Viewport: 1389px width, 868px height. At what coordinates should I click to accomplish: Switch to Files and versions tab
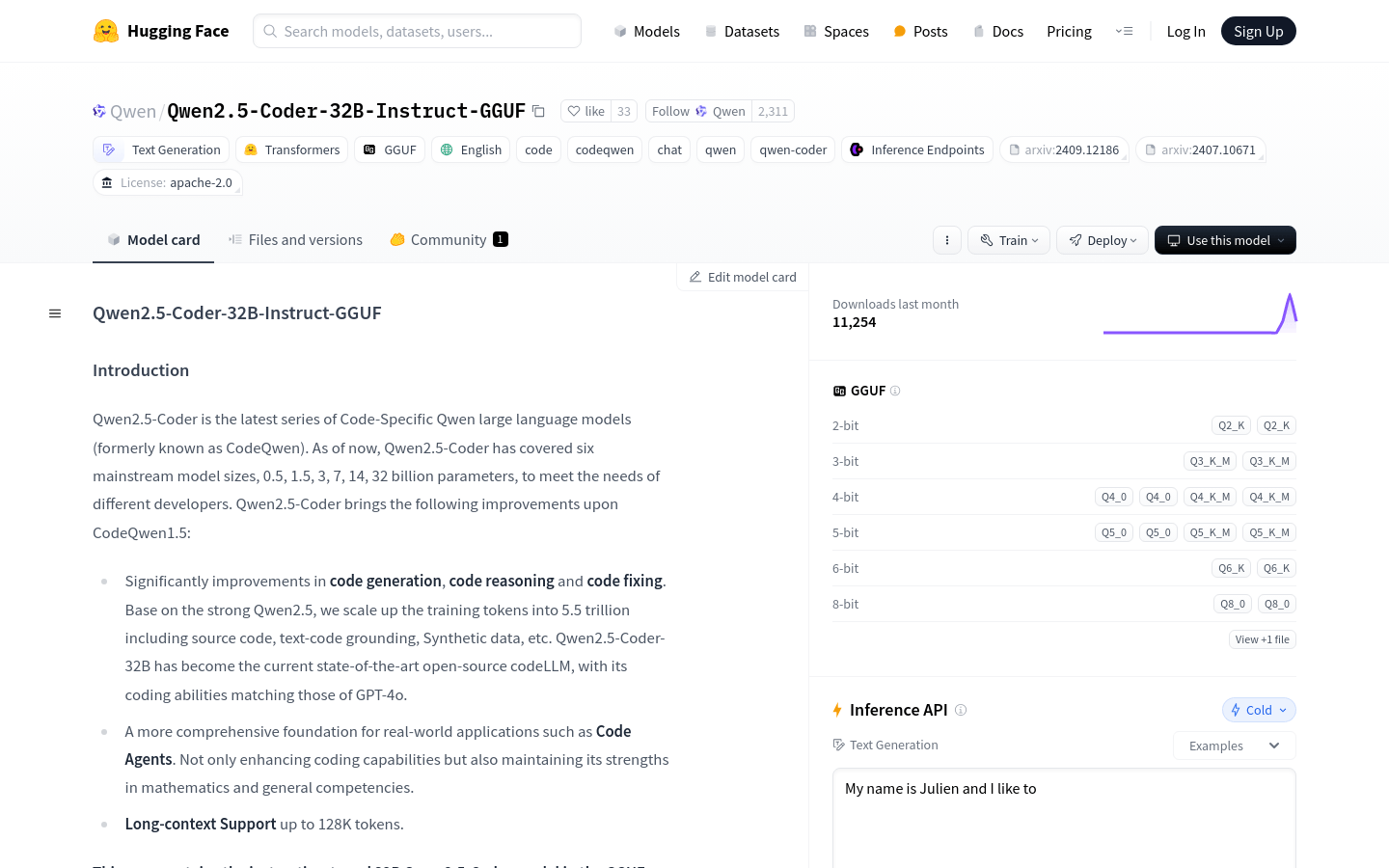295,240
